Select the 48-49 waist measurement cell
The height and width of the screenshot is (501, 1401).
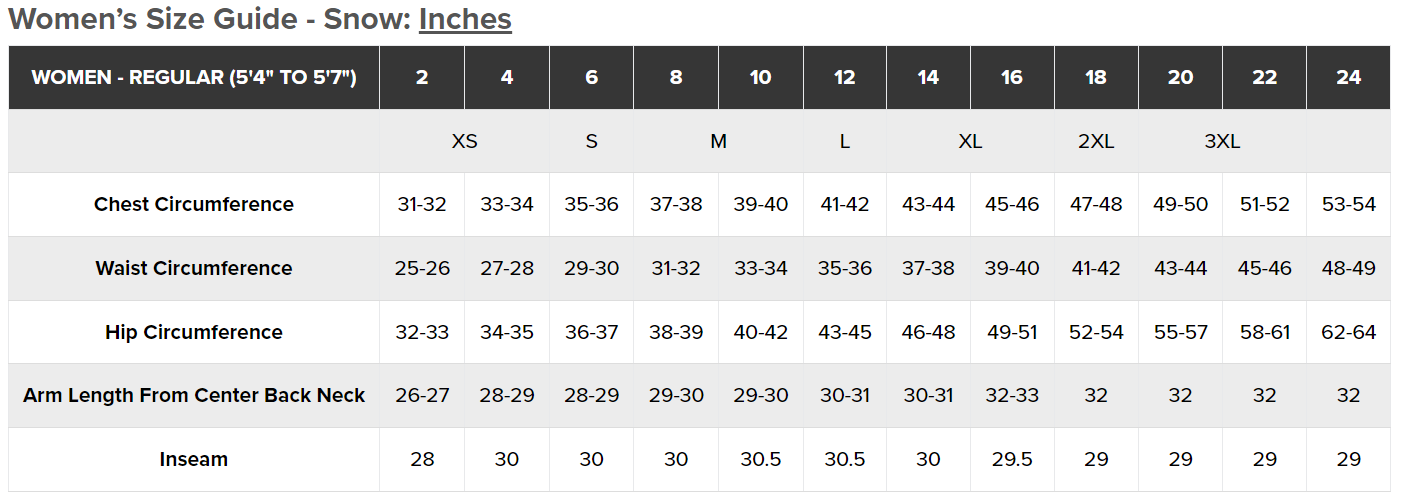point(1348,268)
